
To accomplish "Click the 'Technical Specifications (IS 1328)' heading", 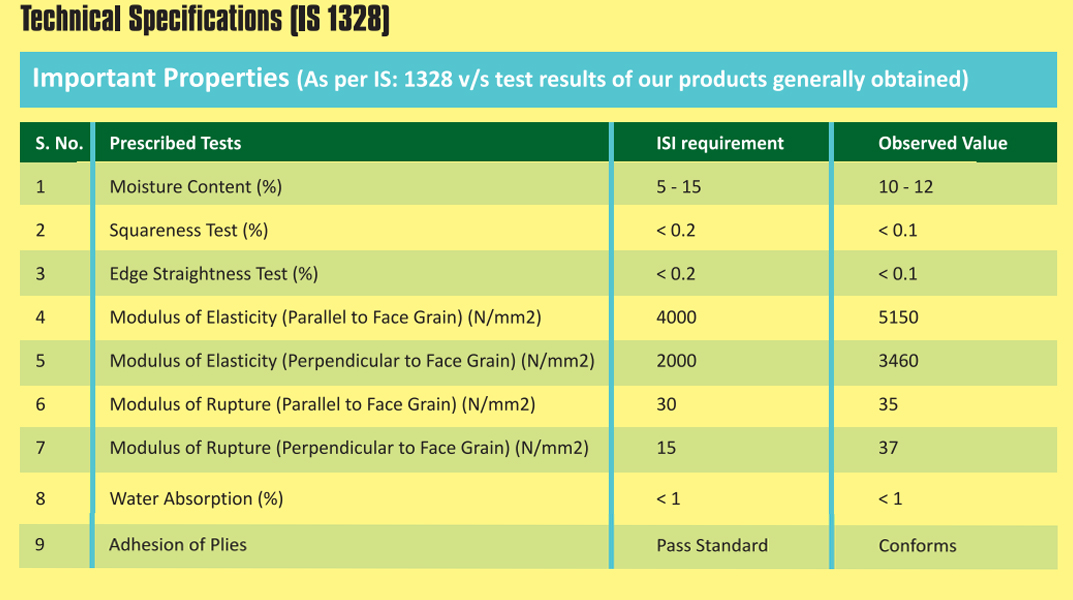I will [x=205, y=18].
